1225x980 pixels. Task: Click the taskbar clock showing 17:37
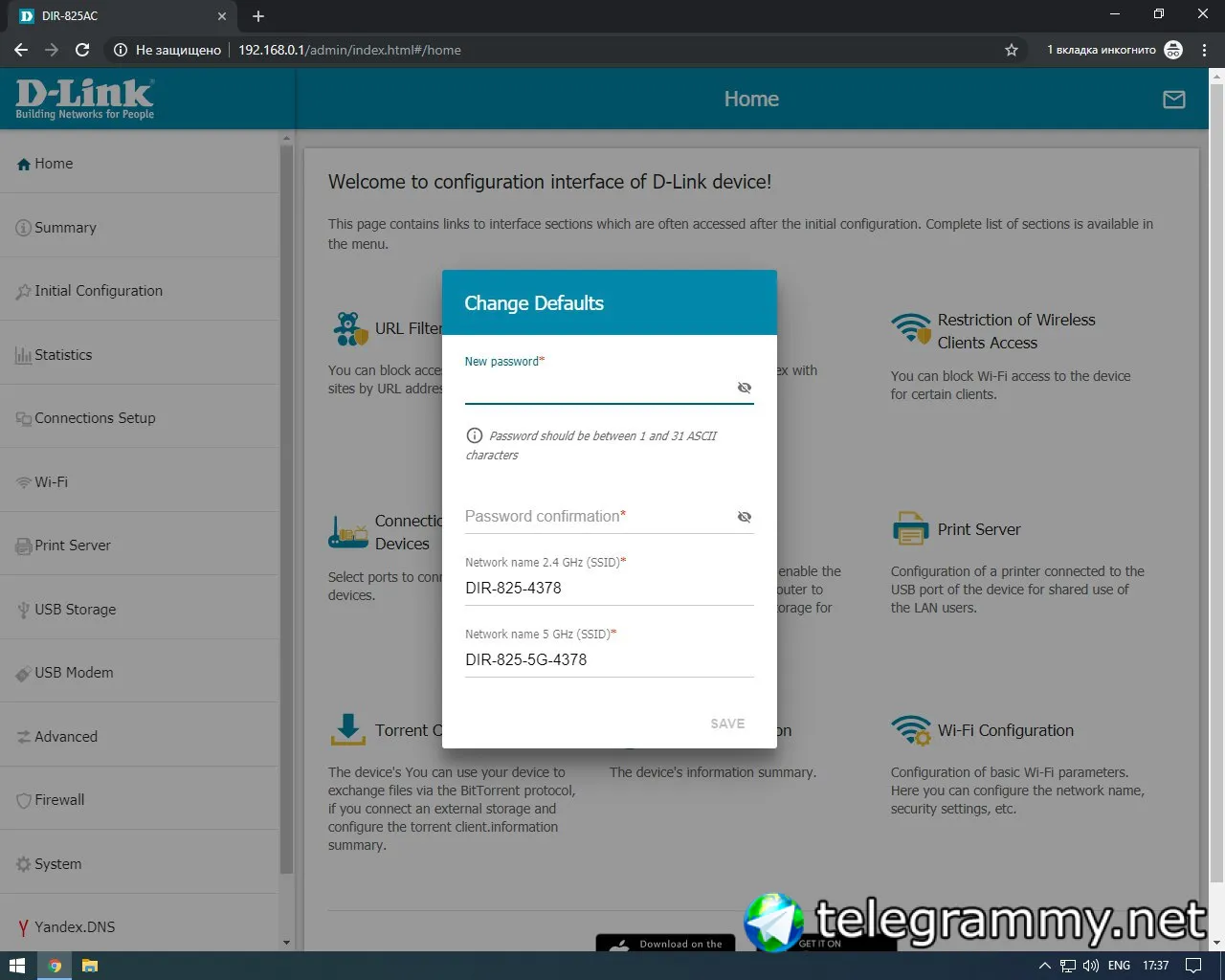[x=1155, y=966]
